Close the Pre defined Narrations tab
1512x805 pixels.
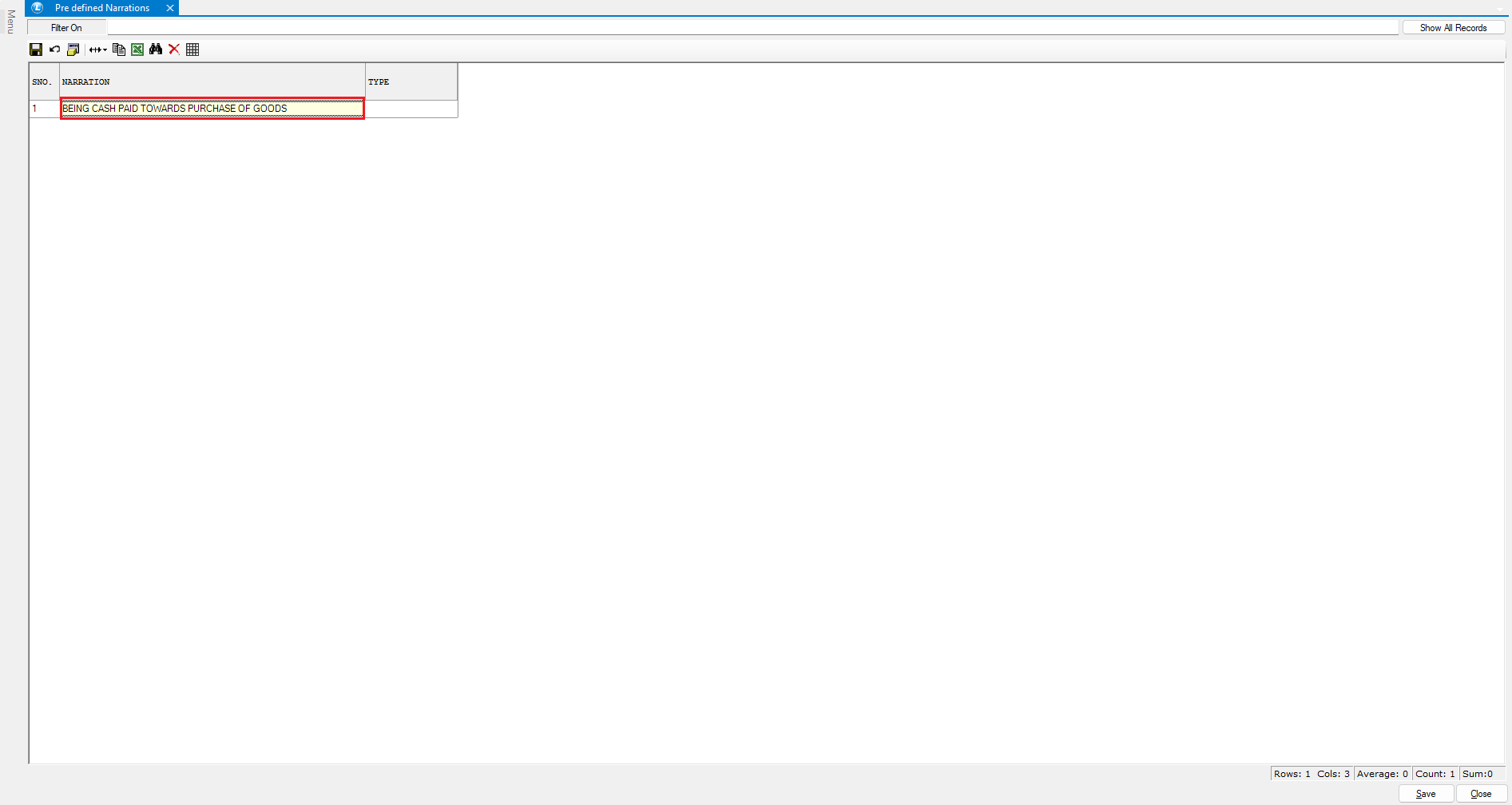click(170, 8)
